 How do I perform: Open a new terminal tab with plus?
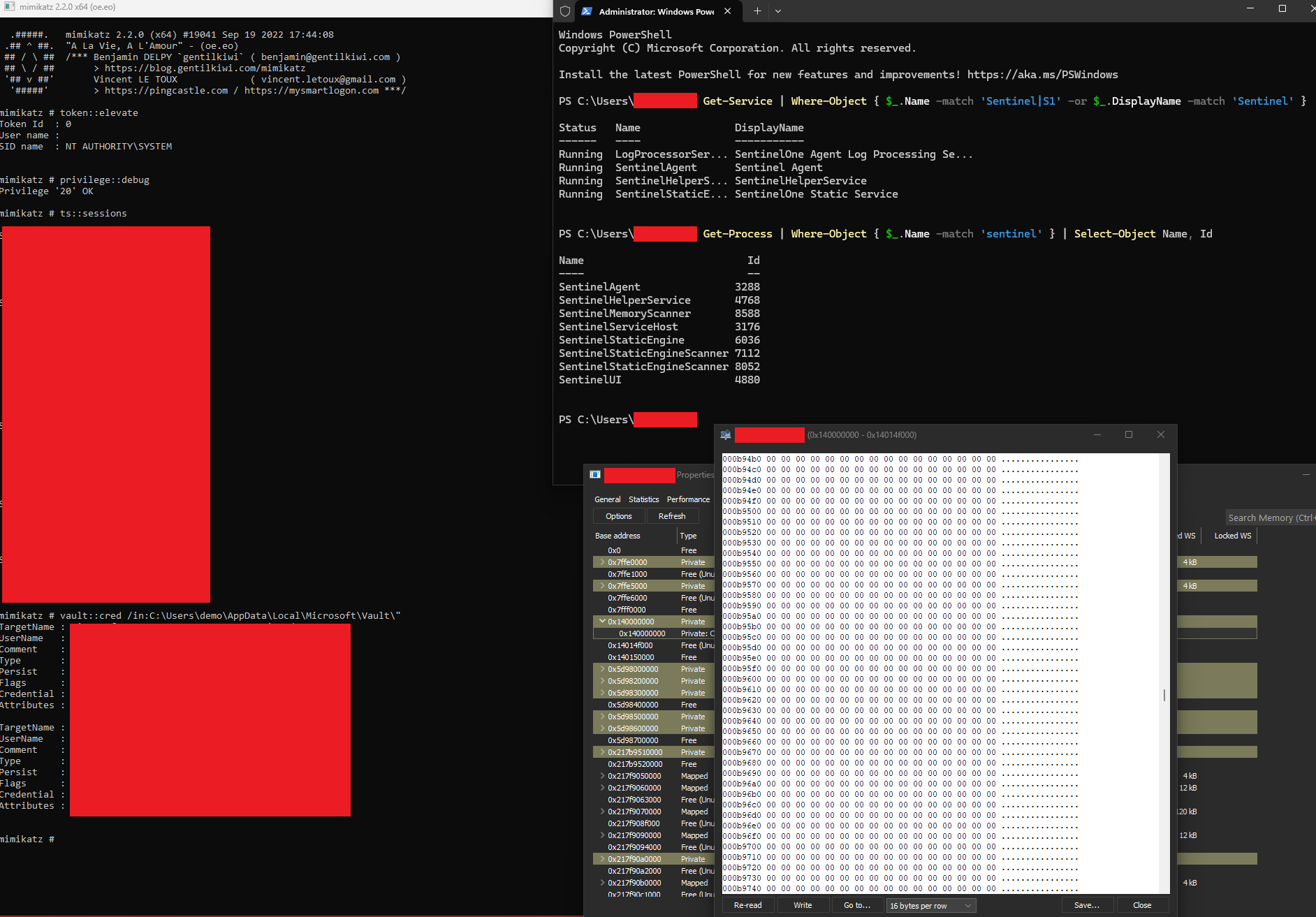click(757, 11)
